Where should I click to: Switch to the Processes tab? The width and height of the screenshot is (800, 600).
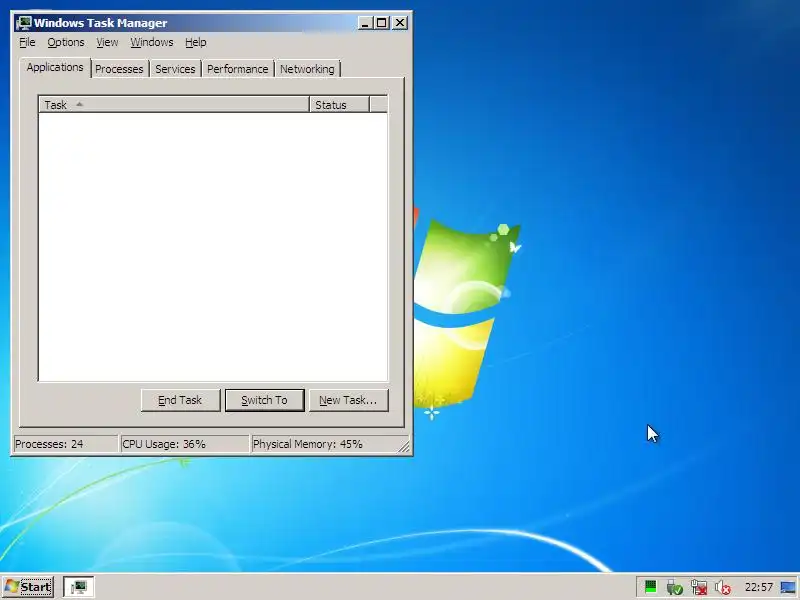click(x=119, y=69)
